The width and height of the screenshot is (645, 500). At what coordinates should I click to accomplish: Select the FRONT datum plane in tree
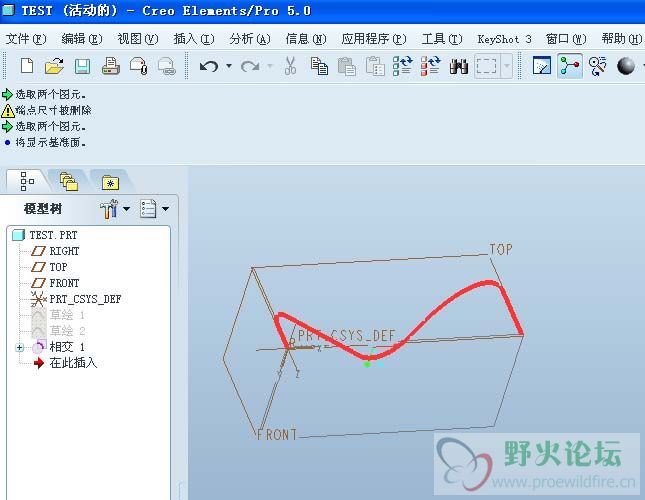click(x=55, y=283)
